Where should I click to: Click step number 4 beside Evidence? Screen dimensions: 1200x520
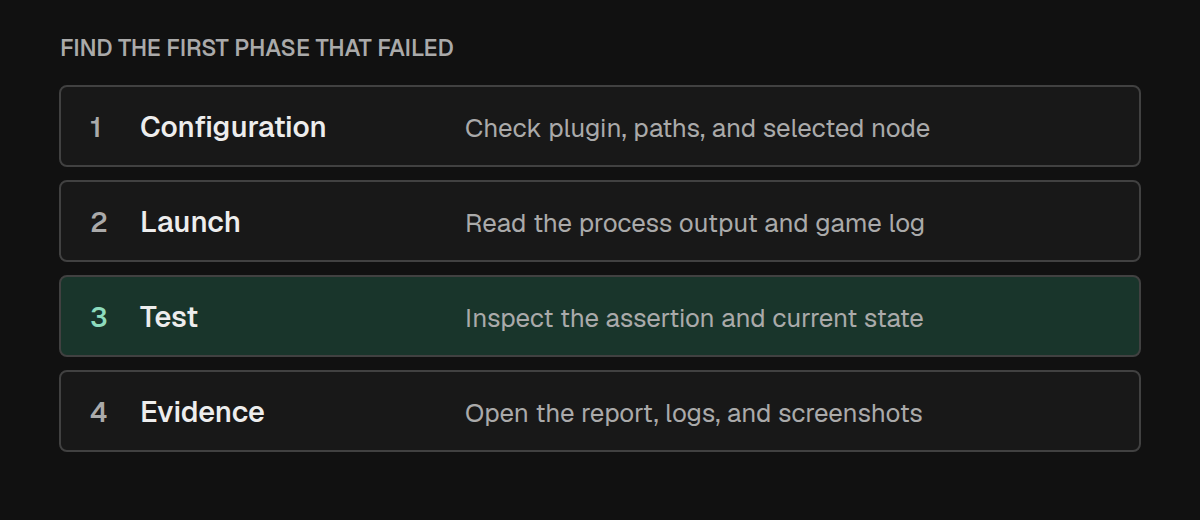pos(98,413)
